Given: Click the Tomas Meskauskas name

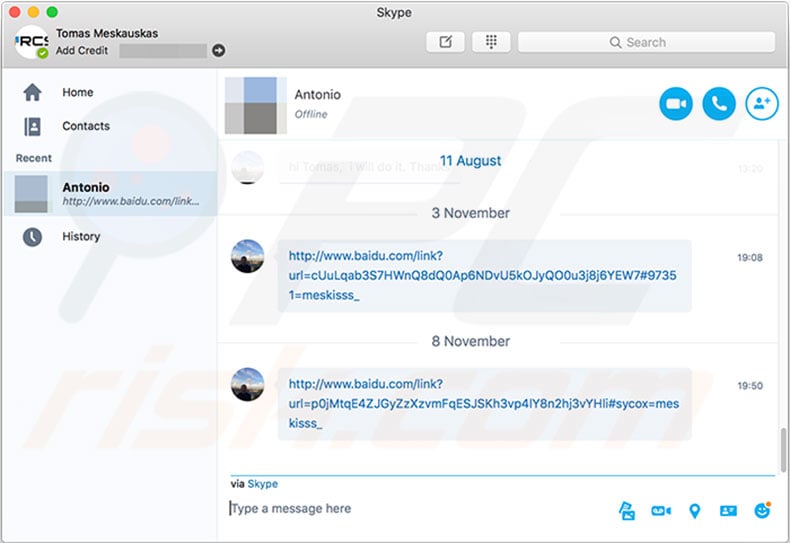Looking at the screenshot, I should (x=107, y=33).
